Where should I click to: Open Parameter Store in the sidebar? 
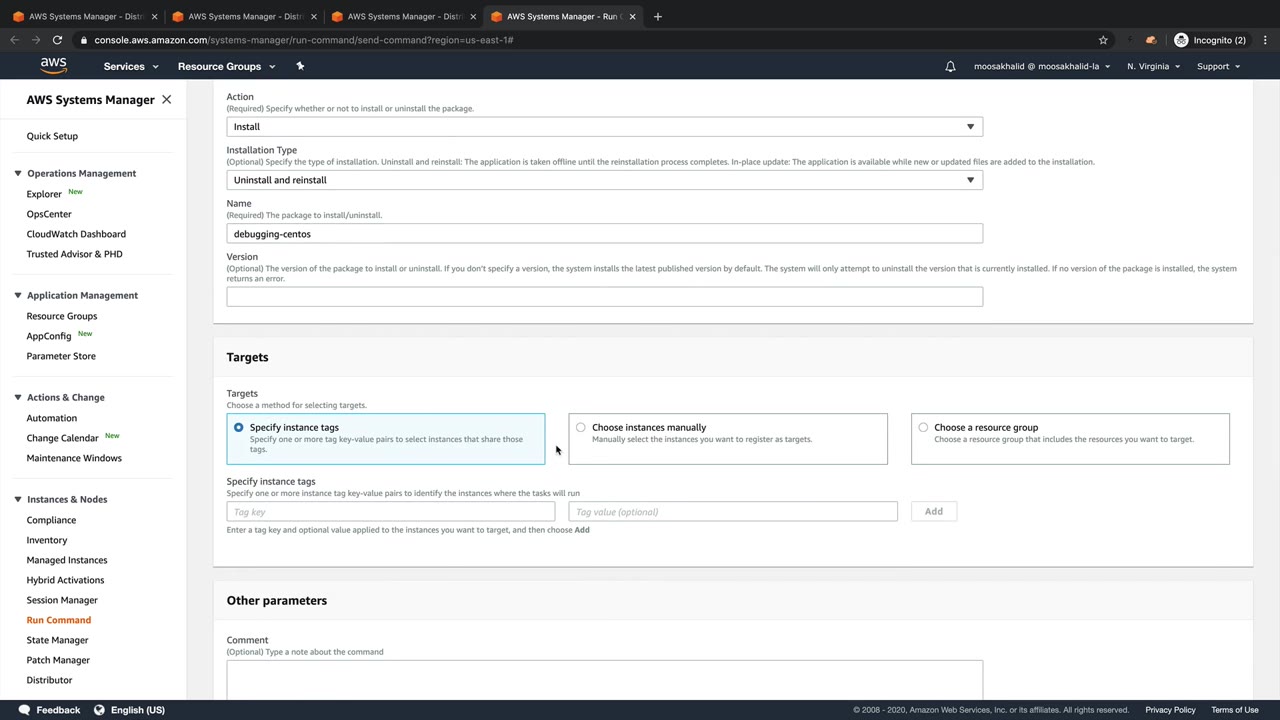[61, 356]
